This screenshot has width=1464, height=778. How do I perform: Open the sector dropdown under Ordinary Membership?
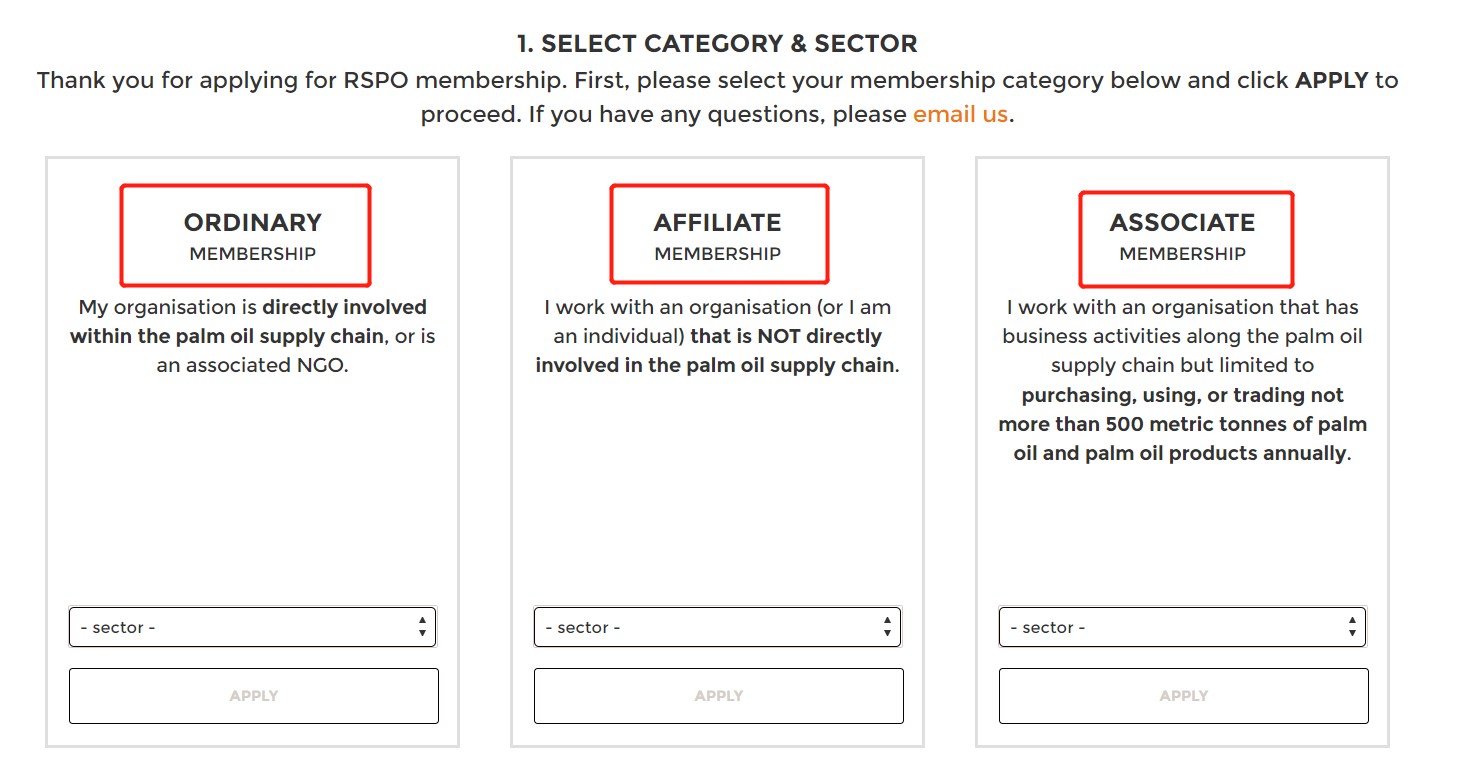coord(240,628)
